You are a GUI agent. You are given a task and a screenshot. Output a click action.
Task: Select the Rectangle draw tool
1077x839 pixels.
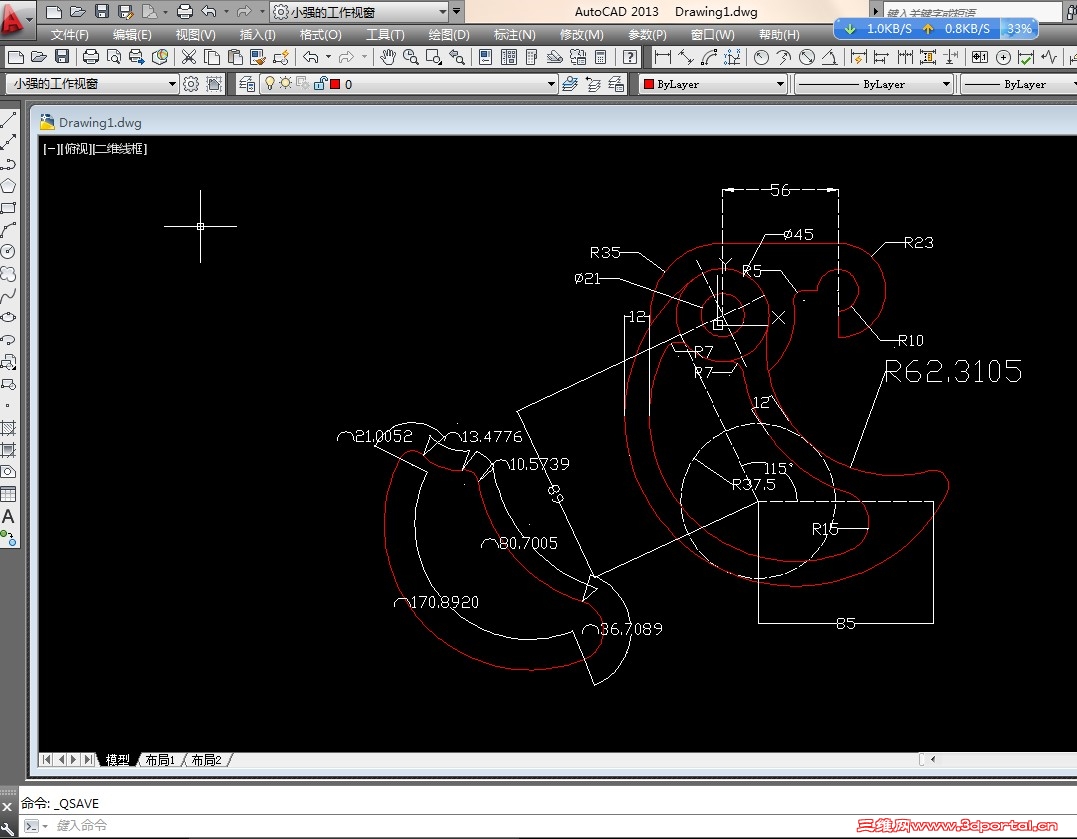pyautogui.click(x=8, y=208)
